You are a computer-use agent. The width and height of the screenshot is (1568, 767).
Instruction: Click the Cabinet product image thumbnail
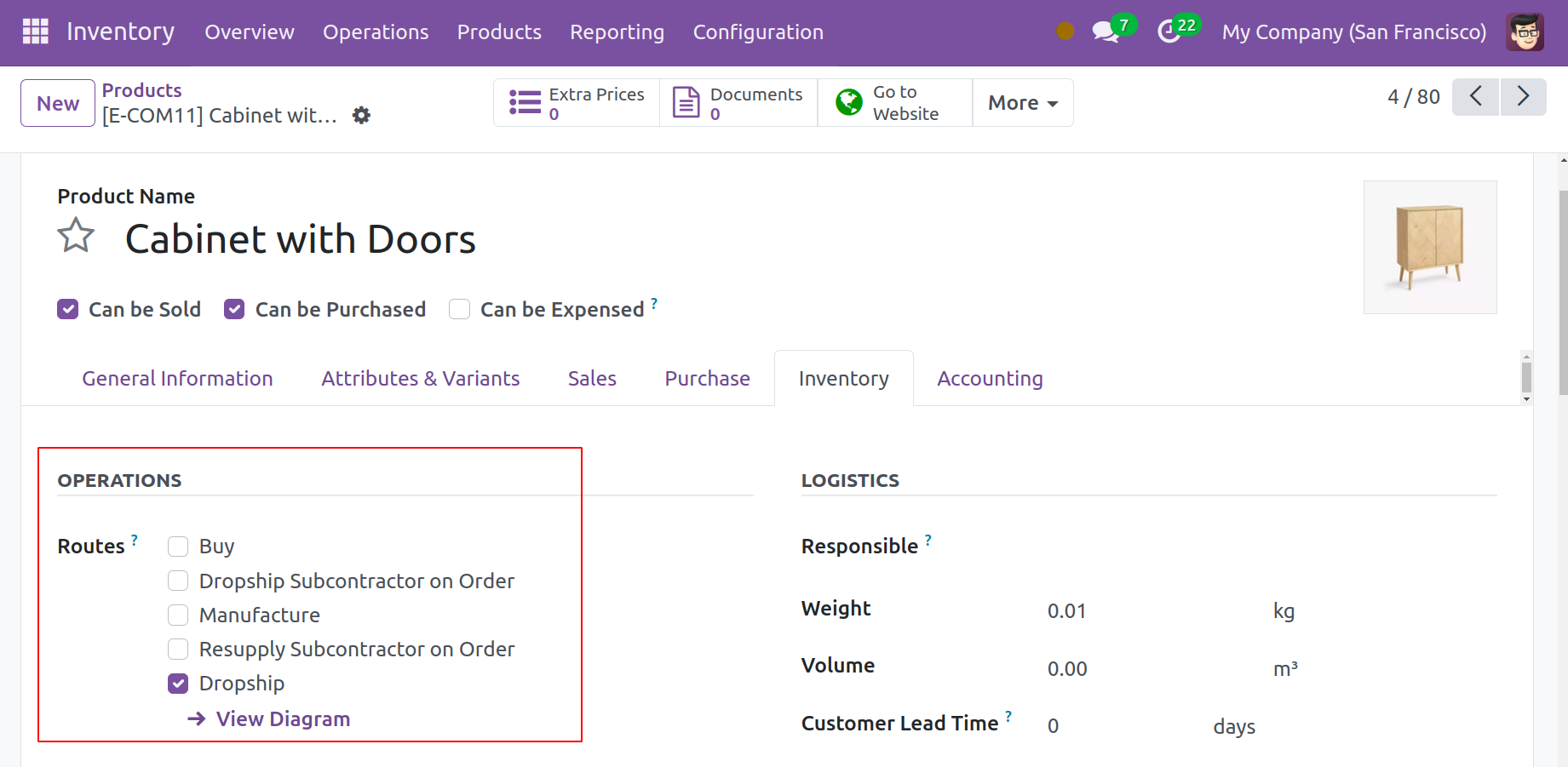click(x=1429, y=247)
